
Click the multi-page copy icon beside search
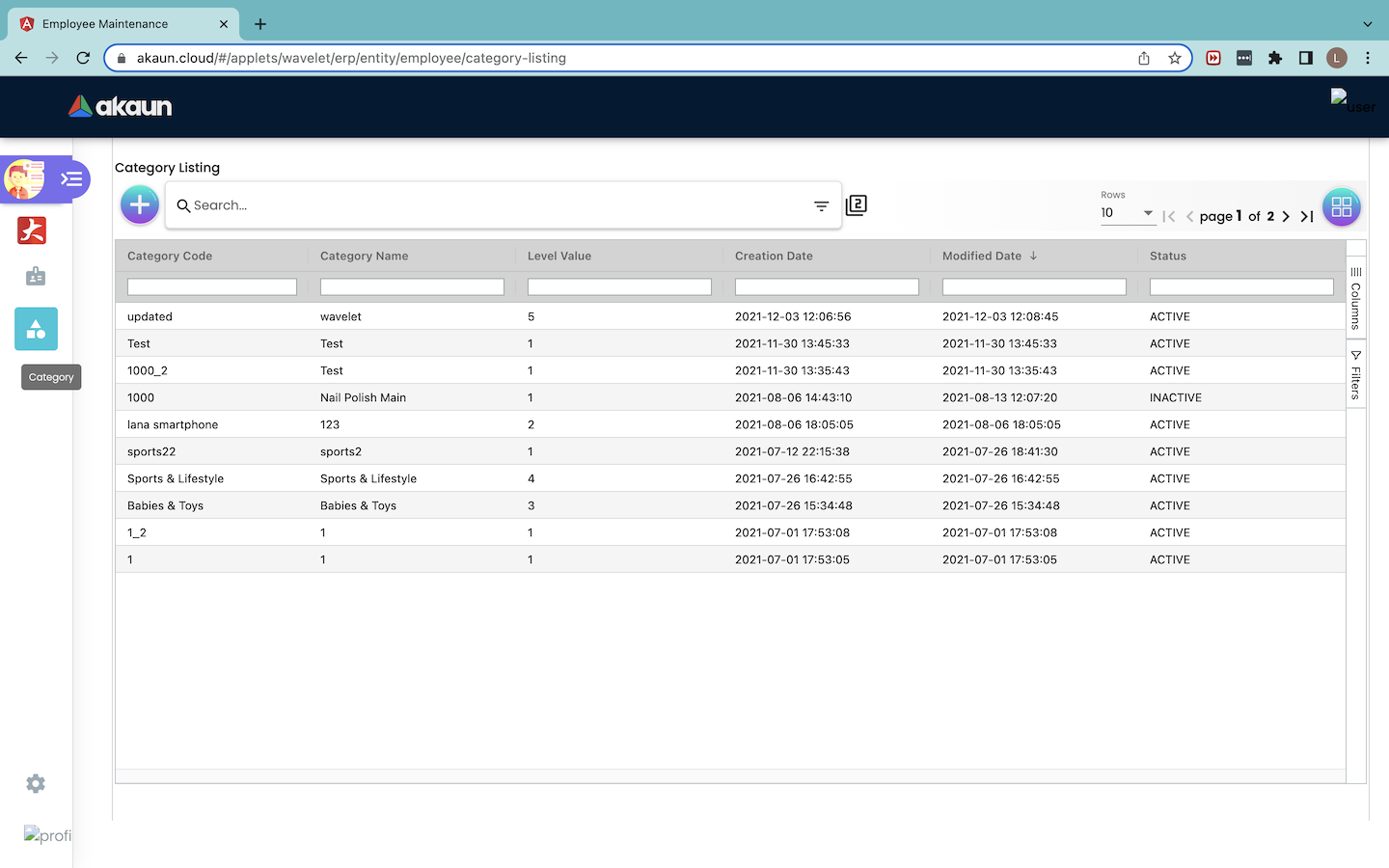(856, 205)
